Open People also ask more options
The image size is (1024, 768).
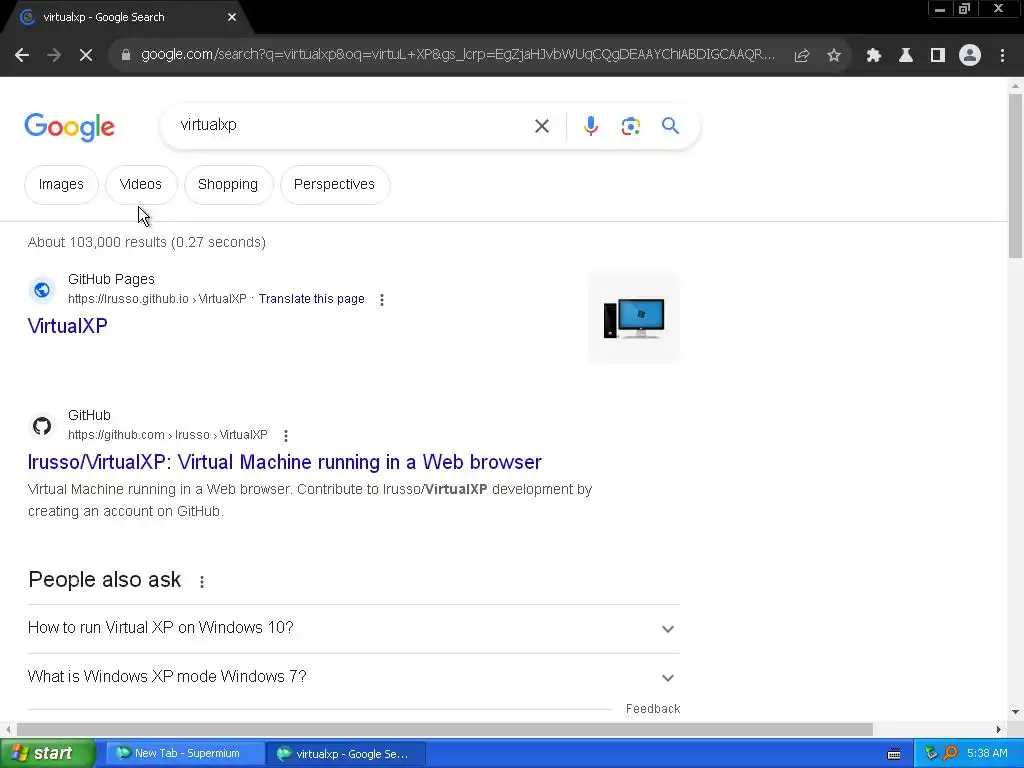tap(202, 582)
